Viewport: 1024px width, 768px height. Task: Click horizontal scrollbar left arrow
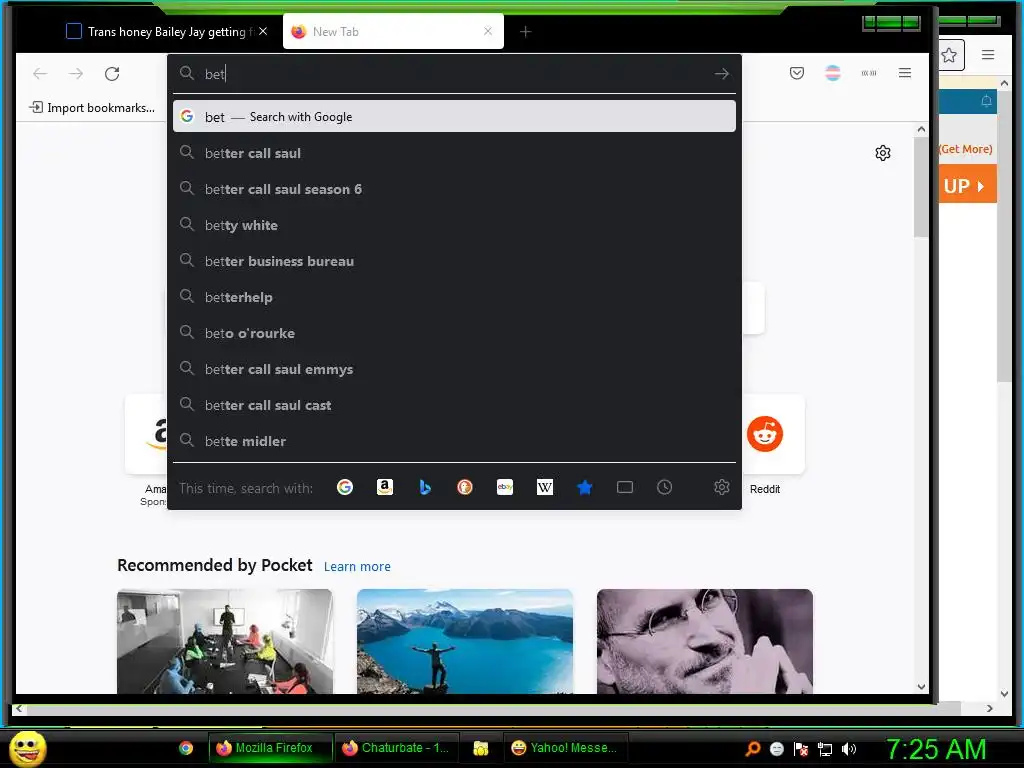pos(19,708)
